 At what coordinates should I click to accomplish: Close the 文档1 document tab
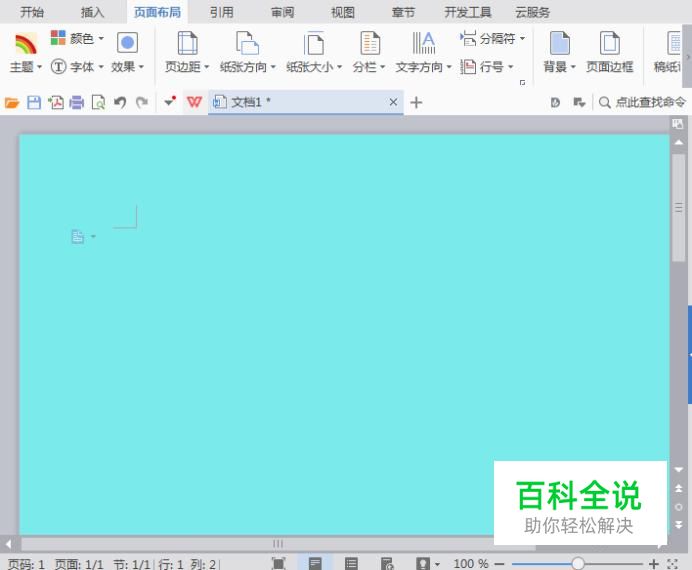pos(393,102)
